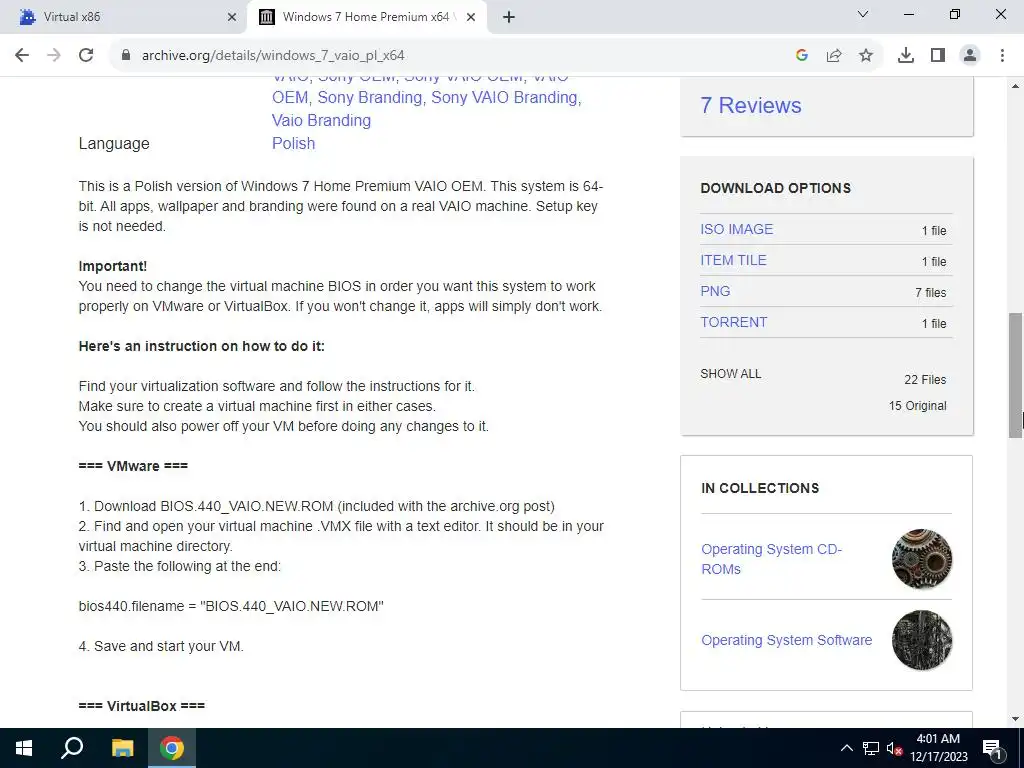Expand the tab search dropdown
This screenshot has width=1024, height=768.
[x=863, y=14]
